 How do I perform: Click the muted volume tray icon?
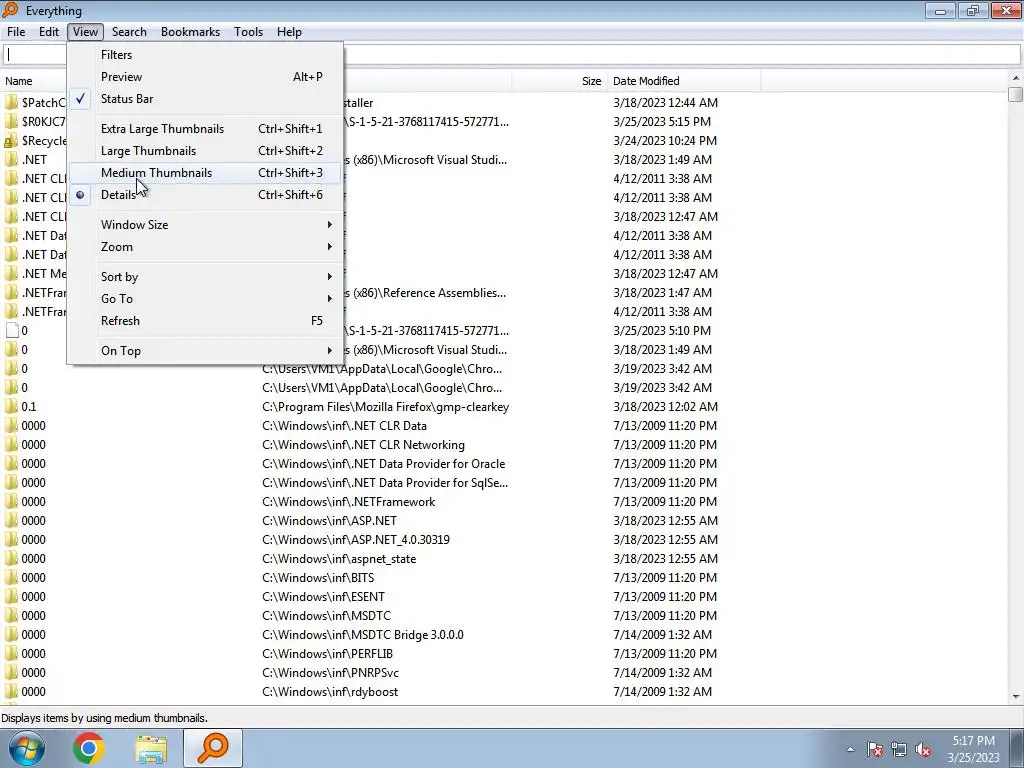pyautogui.click(x=923, y=749)
